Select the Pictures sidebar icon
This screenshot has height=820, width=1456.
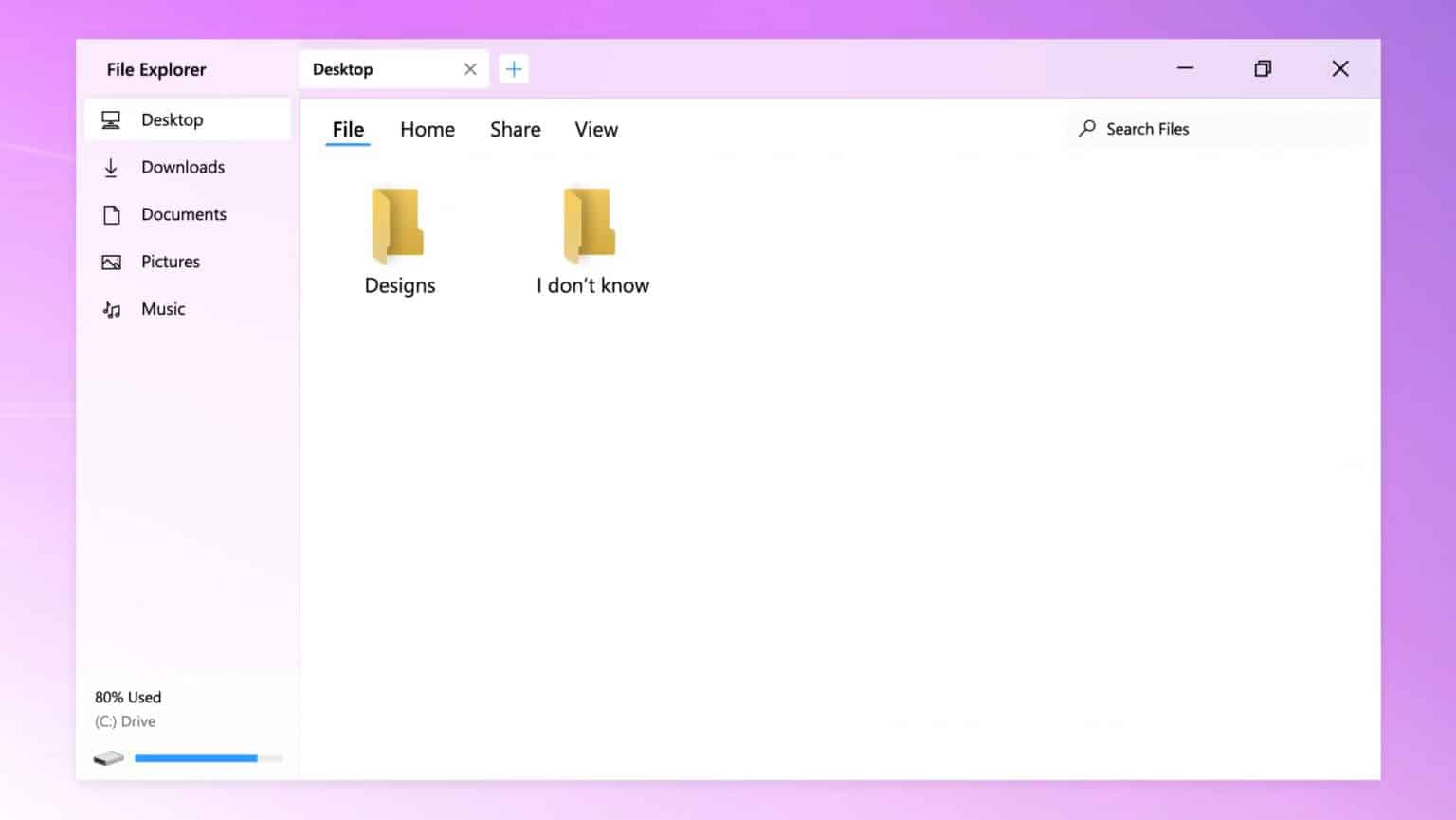112,262
